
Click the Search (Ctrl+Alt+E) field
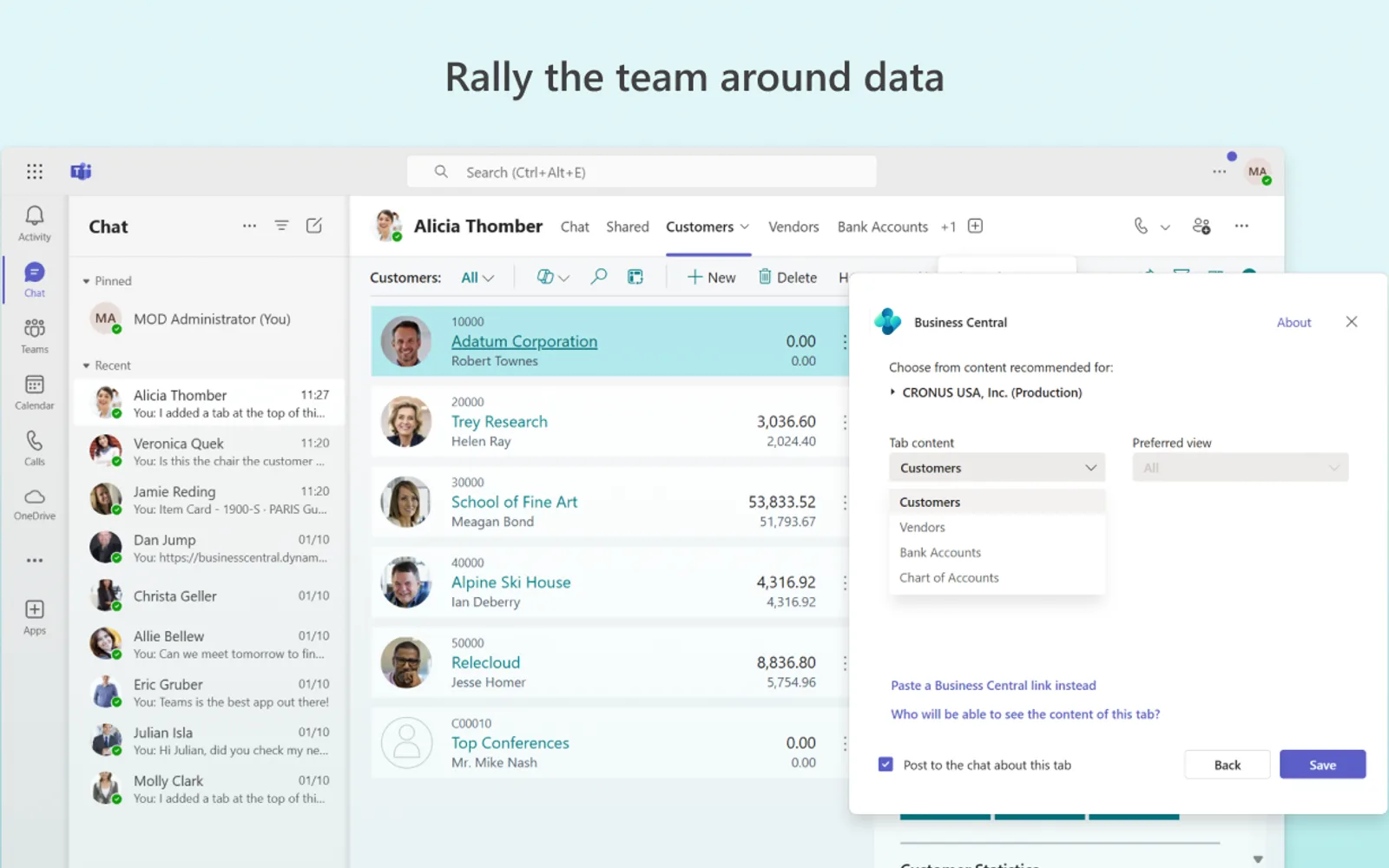pos(642,172)
